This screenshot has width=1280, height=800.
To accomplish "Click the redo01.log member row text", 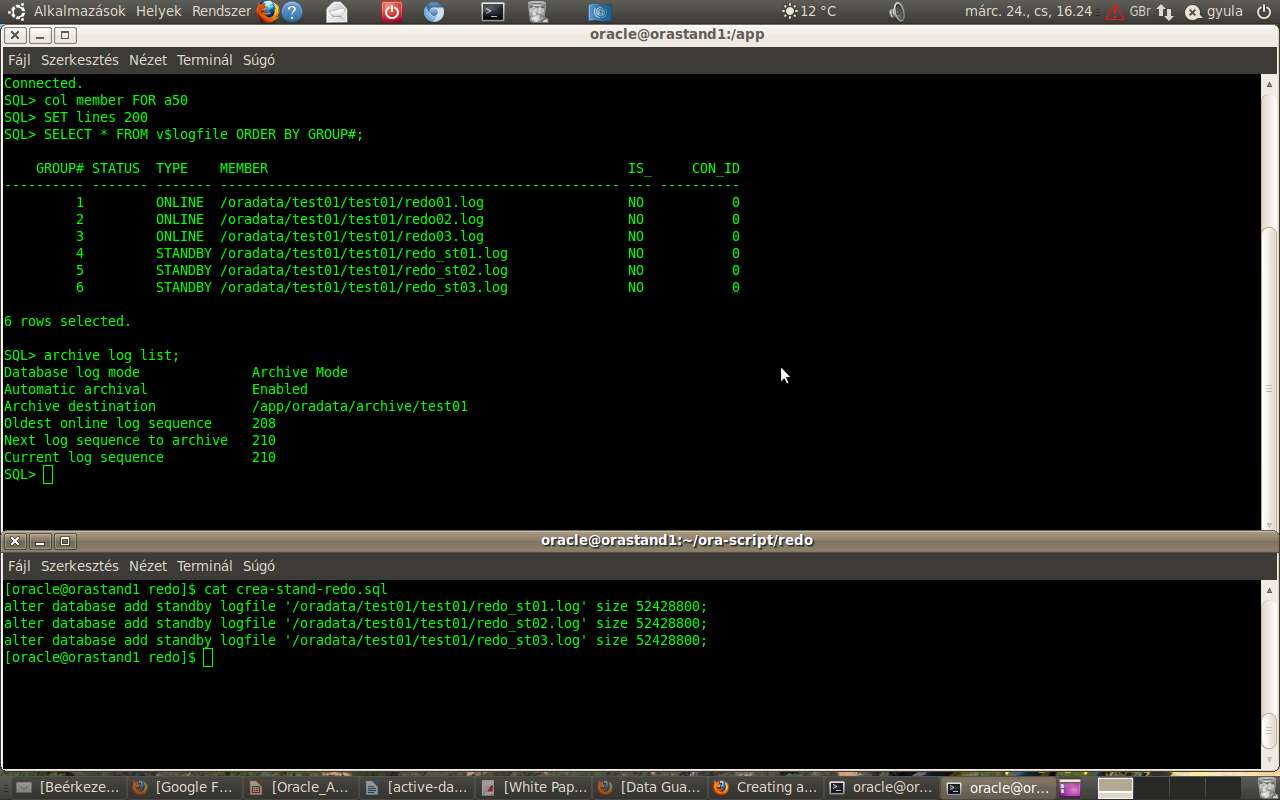I will click(352, 202).
